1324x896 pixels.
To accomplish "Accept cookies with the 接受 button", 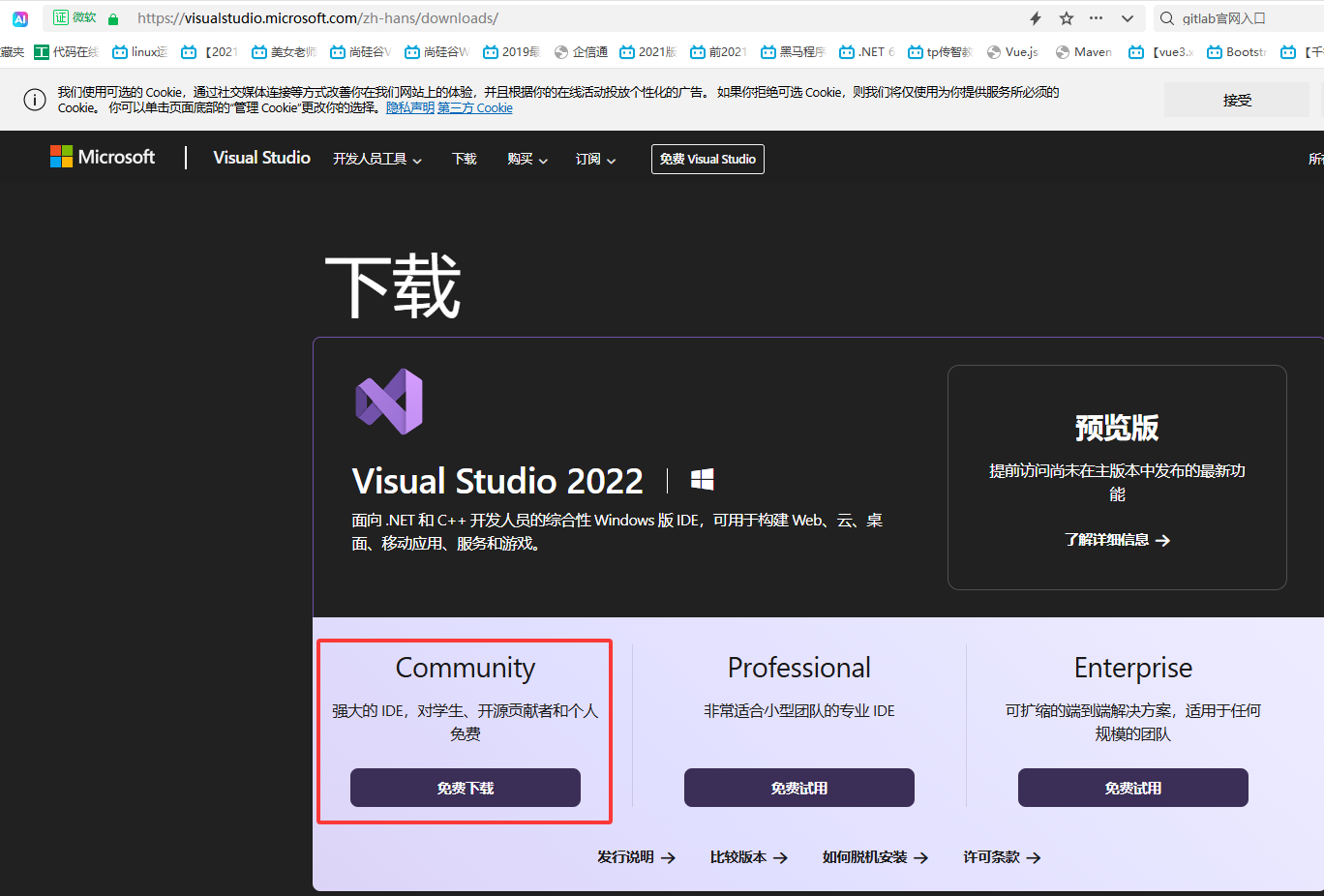I will [x=1237, y=100].
